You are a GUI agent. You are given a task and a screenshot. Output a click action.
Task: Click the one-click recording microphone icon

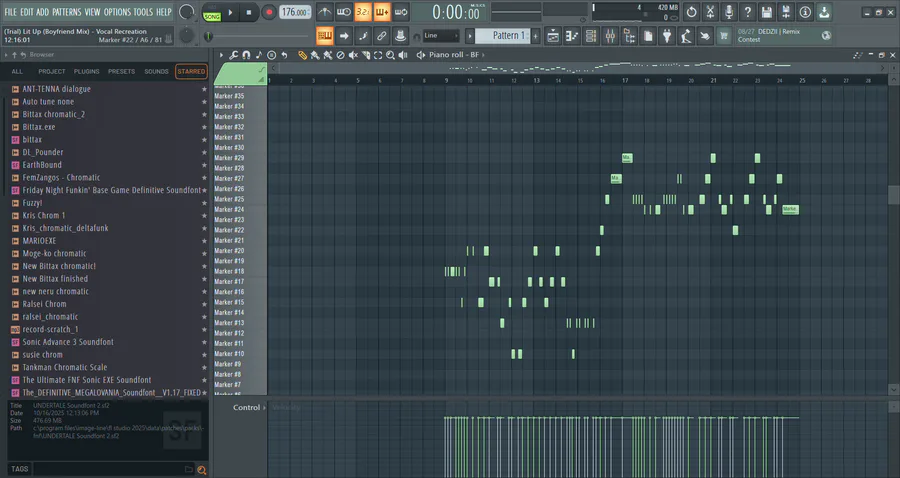click(x=729, y=12)
